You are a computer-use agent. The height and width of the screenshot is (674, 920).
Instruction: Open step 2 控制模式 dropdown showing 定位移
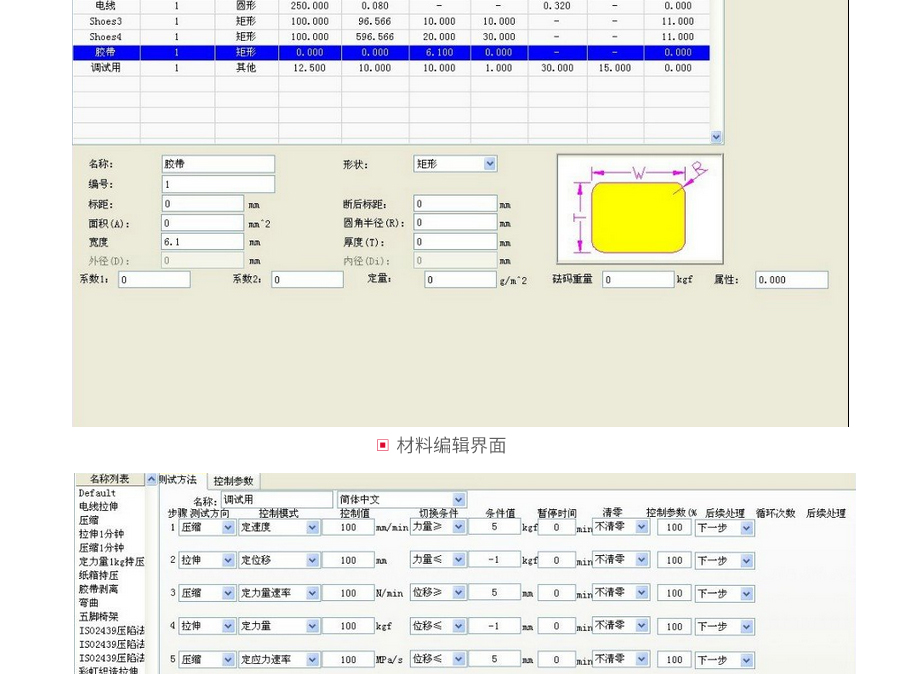[312, 561]
